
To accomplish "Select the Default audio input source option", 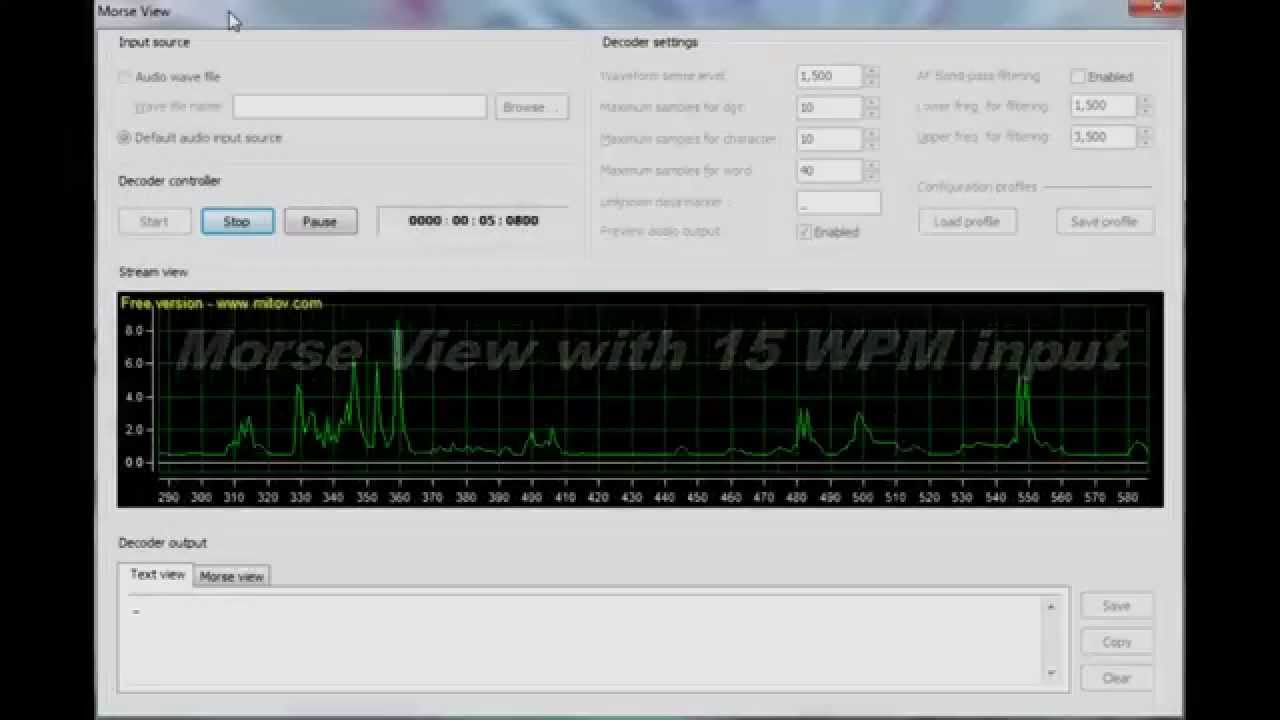I will [x=124, y=138].
